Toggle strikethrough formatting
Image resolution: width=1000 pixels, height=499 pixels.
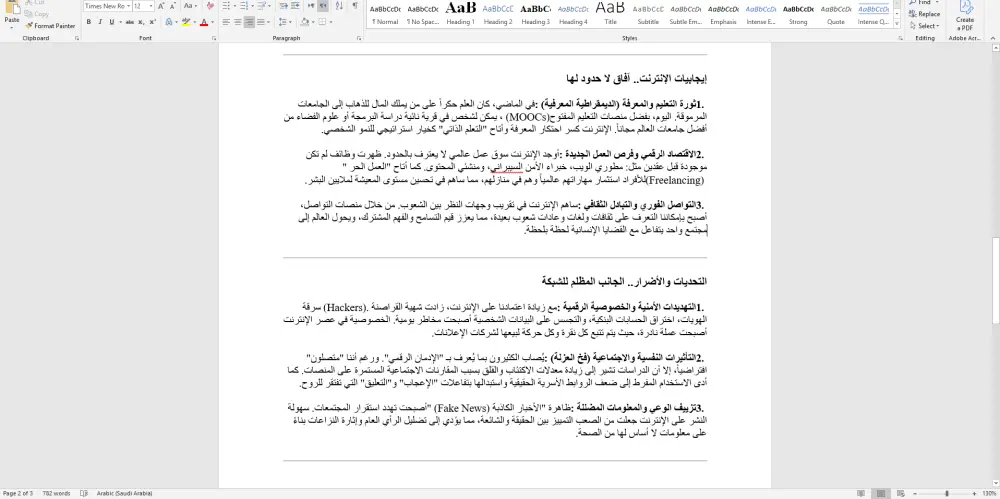[x=130, y=22]
